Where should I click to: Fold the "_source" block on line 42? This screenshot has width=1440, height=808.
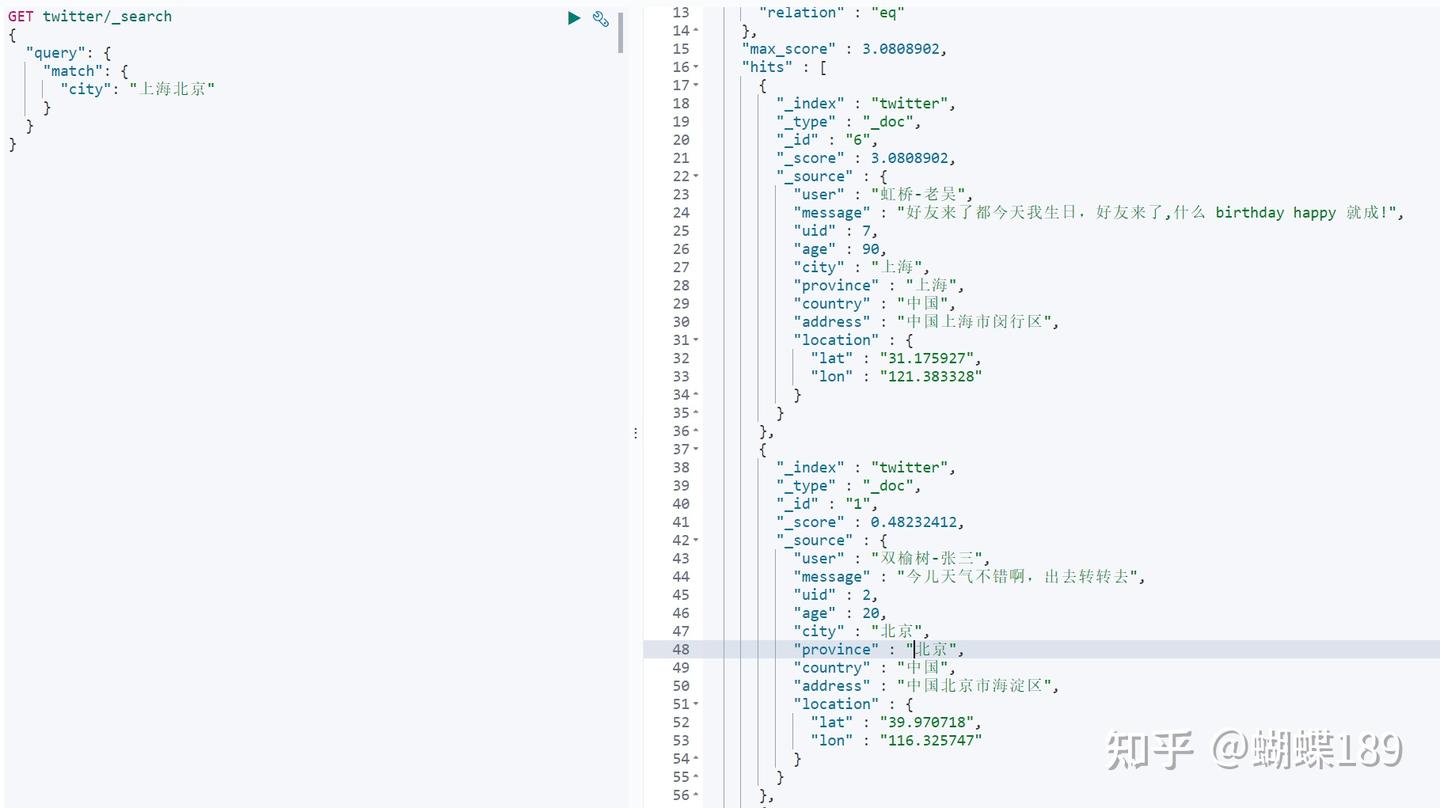tap(696, 540)
